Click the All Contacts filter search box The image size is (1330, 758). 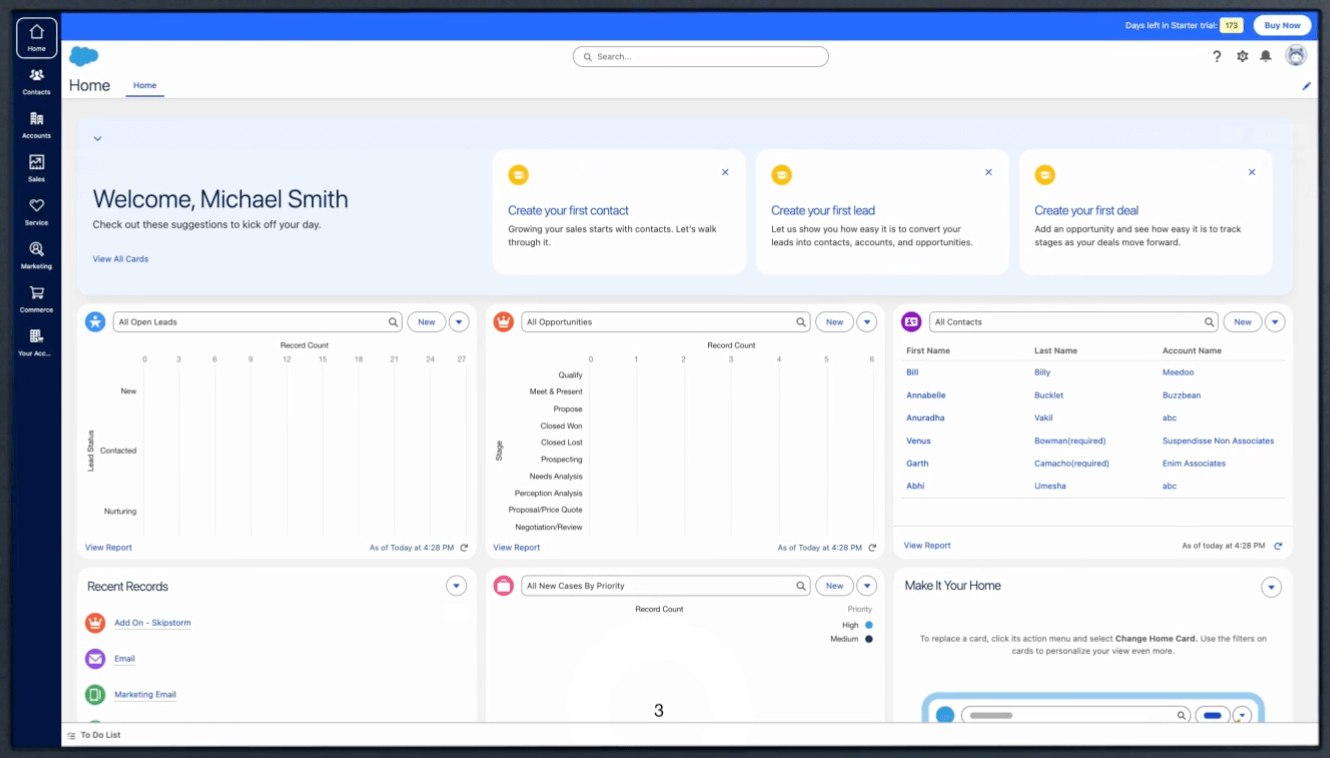click(x=1075, y=322)
